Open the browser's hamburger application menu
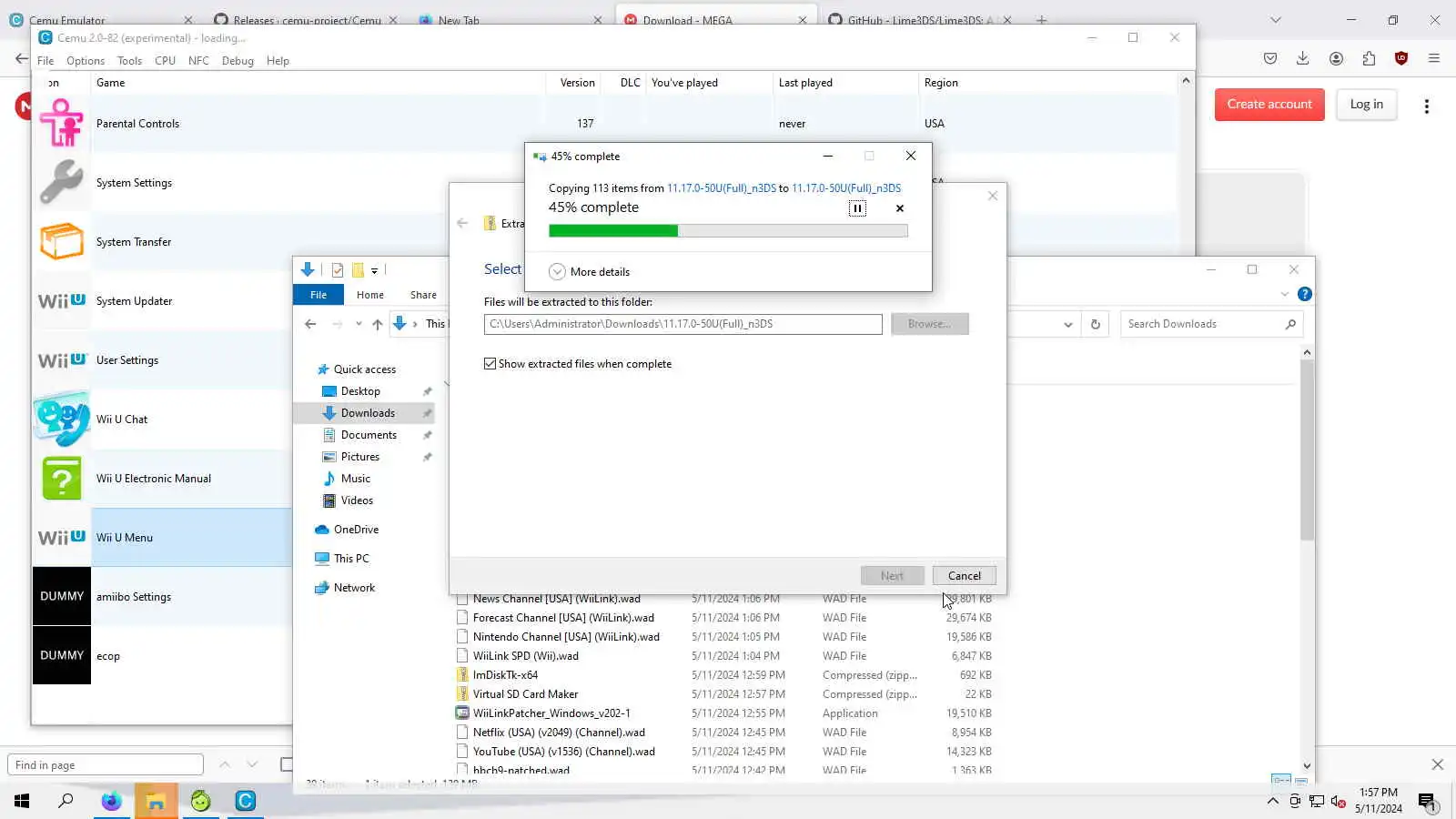Screen dimensions: 1456x819 point(1434,58)
